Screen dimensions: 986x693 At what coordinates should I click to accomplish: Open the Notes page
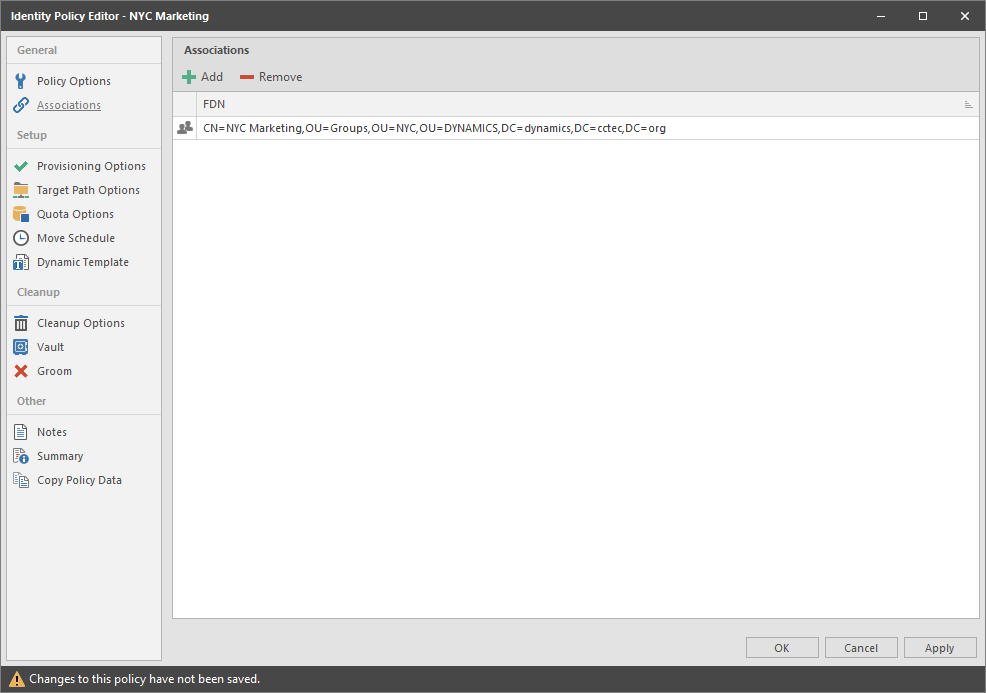(52, 432)
